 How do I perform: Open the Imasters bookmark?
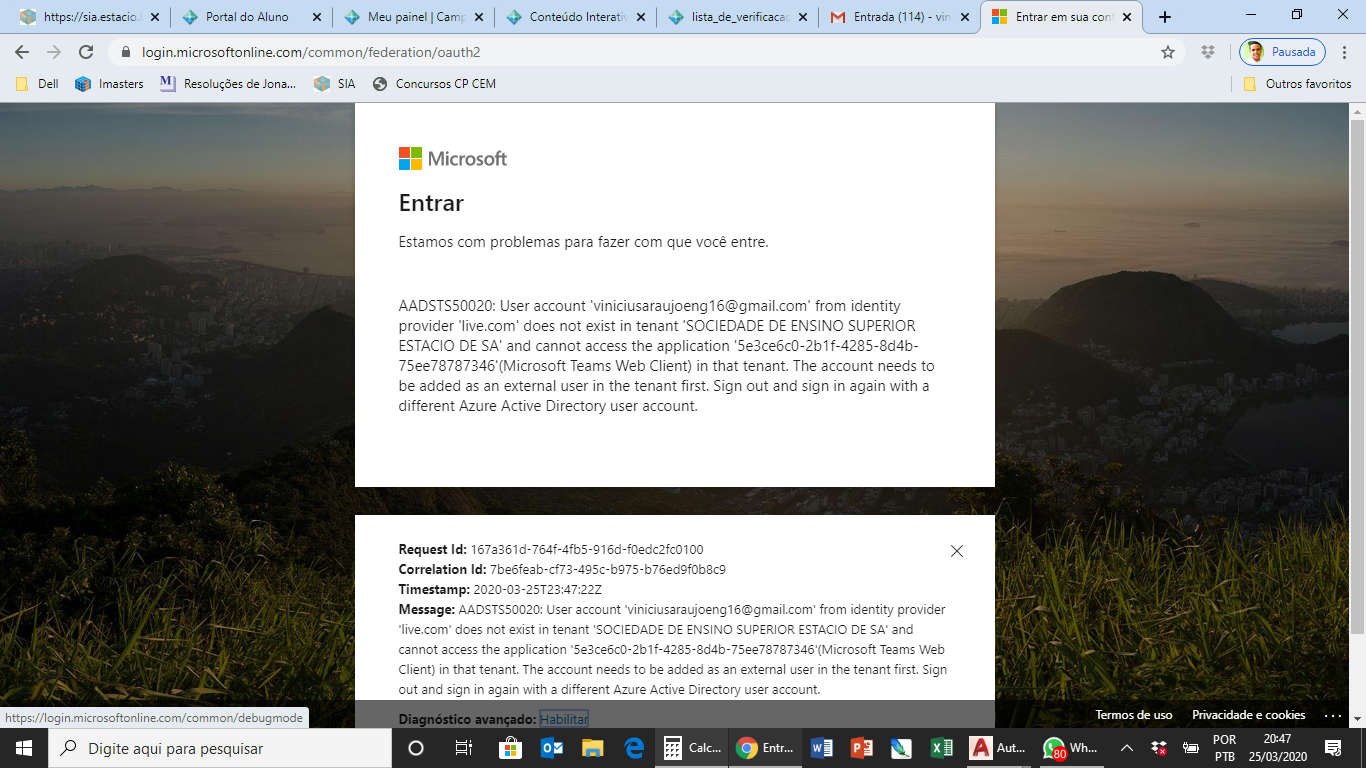pyautogui.click(x=110, y=84)
